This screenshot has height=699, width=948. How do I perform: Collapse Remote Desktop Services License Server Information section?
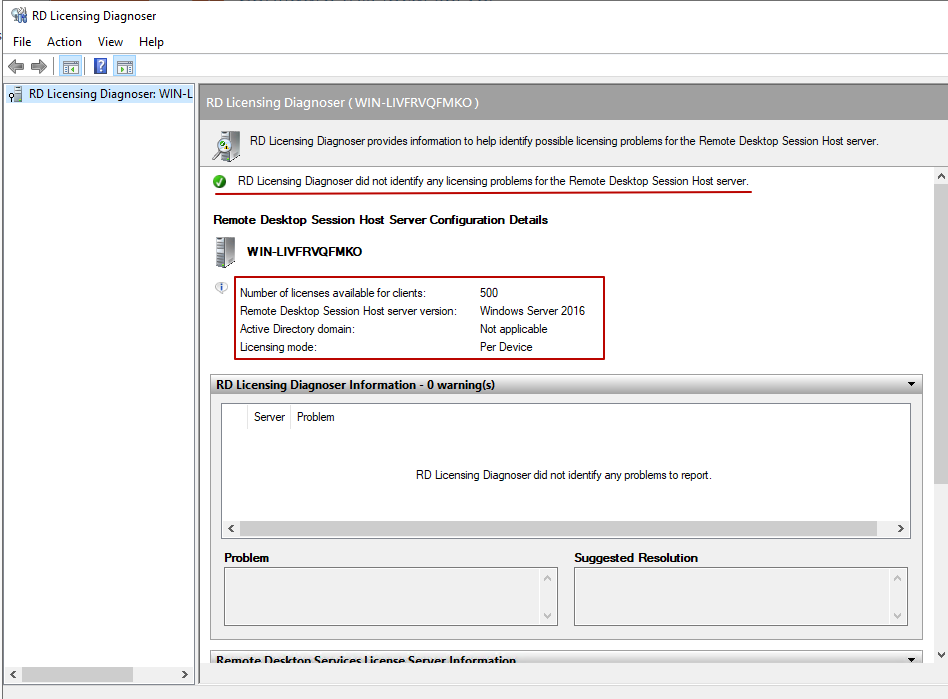click(911, 659)
